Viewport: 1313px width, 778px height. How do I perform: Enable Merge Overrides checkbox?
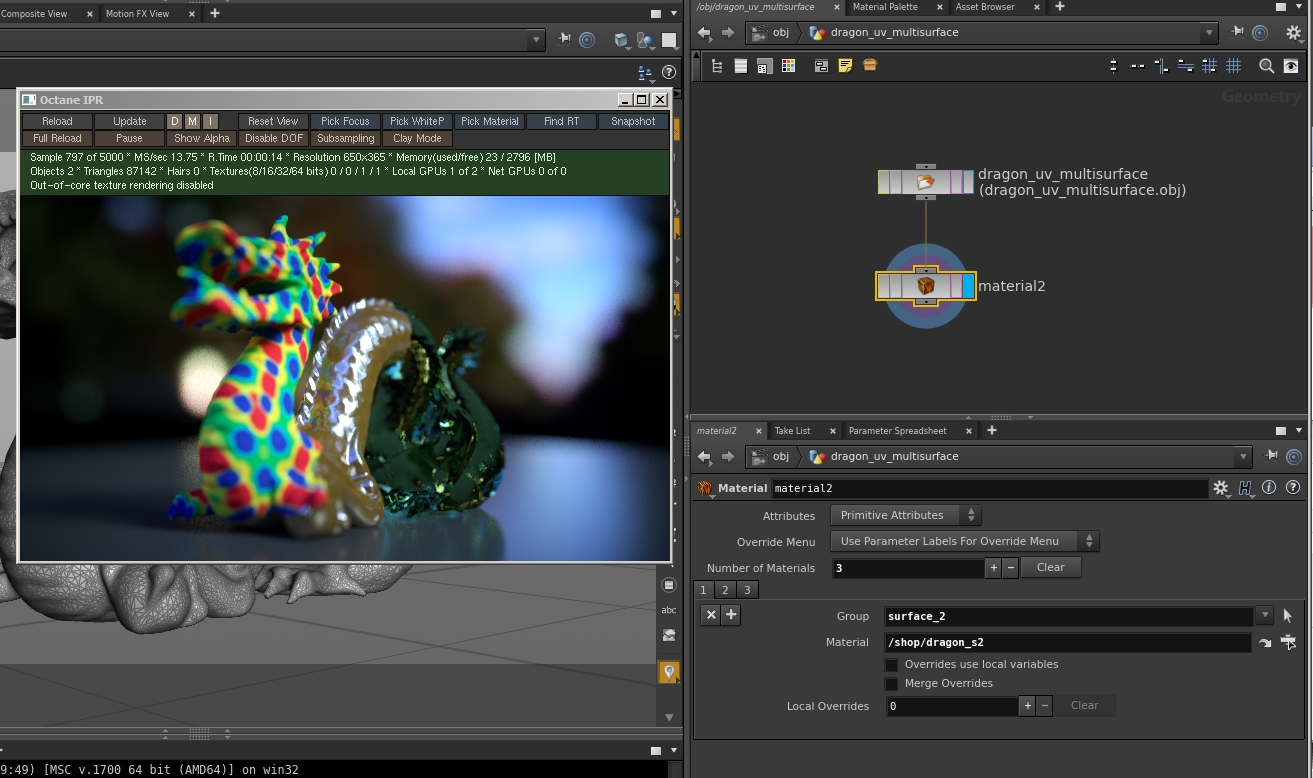pyautogui.click(x=892, y=684)
